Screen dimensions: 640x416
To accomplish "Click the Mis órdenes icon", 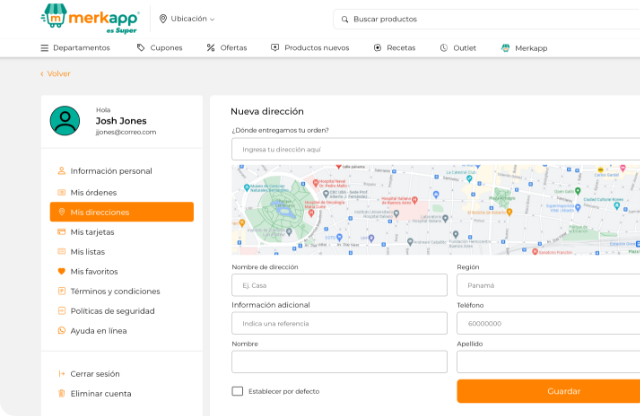I will [x=62, y=192].
